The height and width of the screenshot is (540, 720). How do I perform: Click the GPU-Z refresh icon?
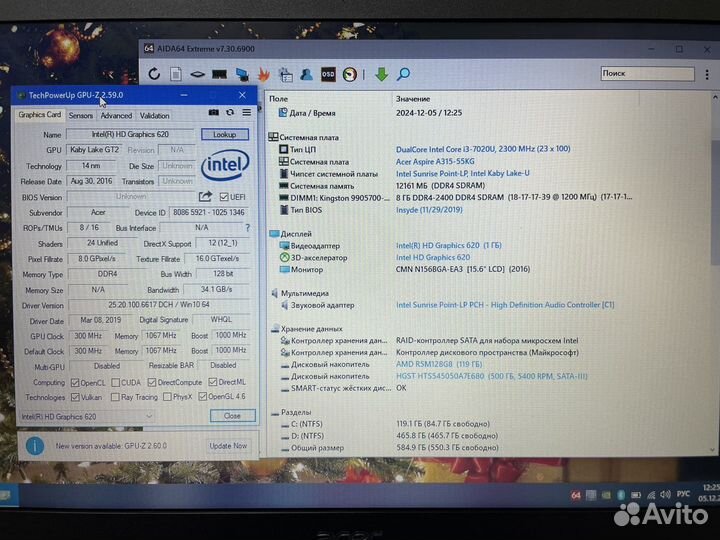(x=230, y=112)
